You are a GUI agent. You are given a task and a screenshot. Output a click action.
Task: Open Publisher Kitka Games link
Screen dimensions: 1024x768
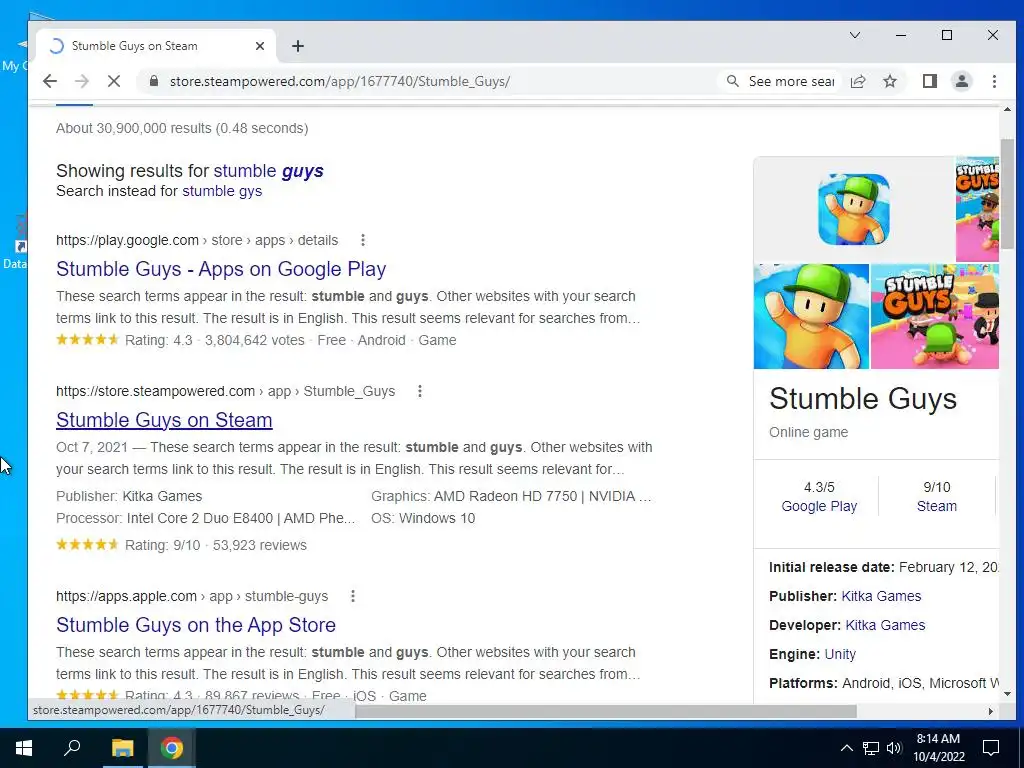[x=881, y=596]
